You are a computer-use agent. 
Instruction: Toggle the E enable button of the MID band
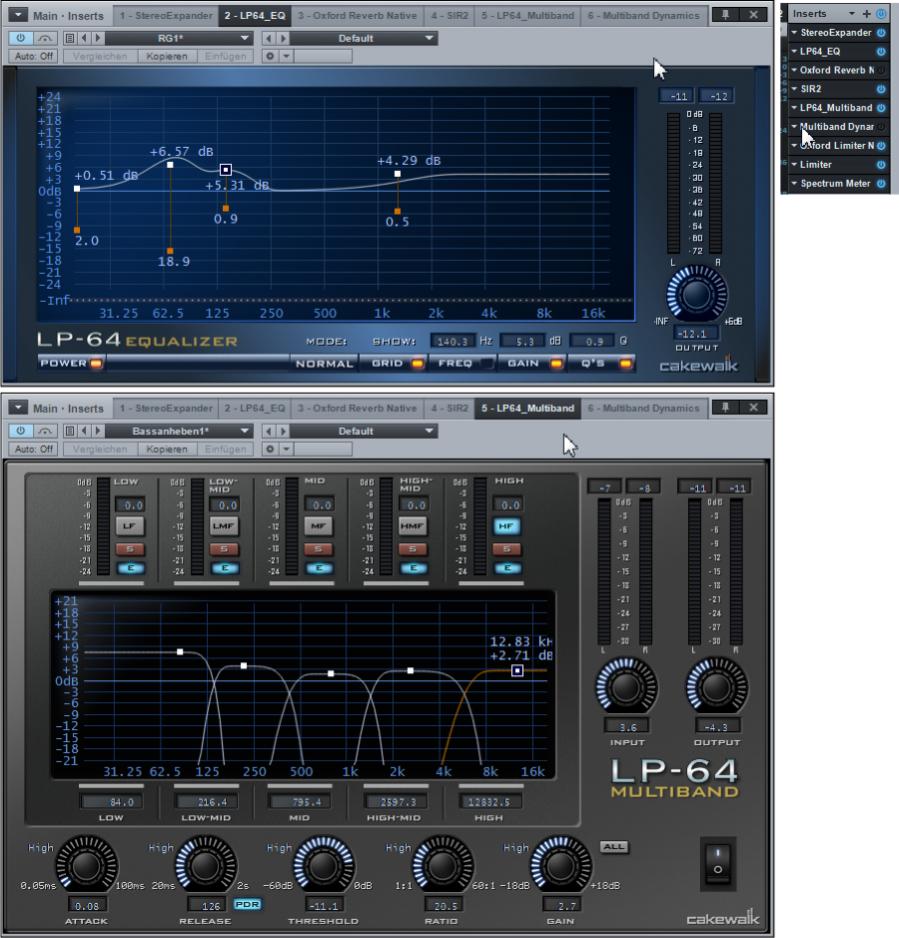pos(318,568)
